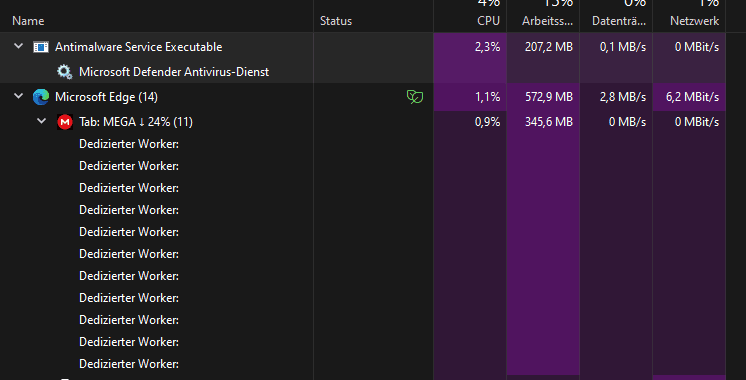Click the Microsoft Edge browser icon
This screenshot has width=746, height=380.
pyautogui.click(x=41, y=97)
